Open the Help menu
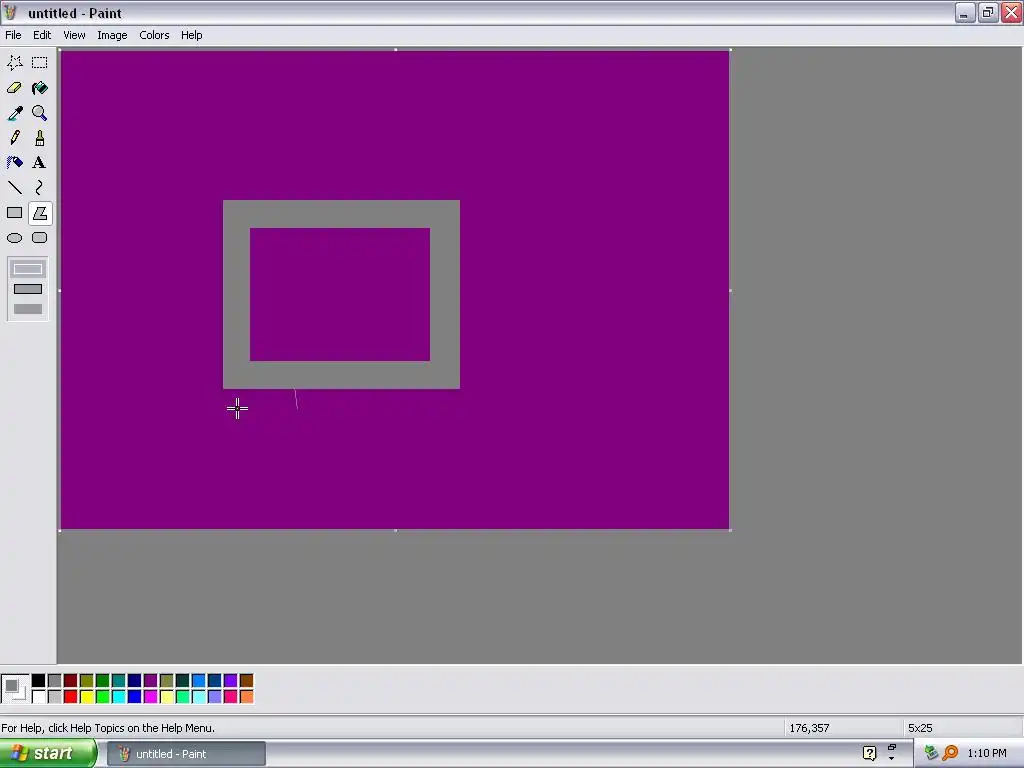The image size is (1024, 768). coord(191,35)
